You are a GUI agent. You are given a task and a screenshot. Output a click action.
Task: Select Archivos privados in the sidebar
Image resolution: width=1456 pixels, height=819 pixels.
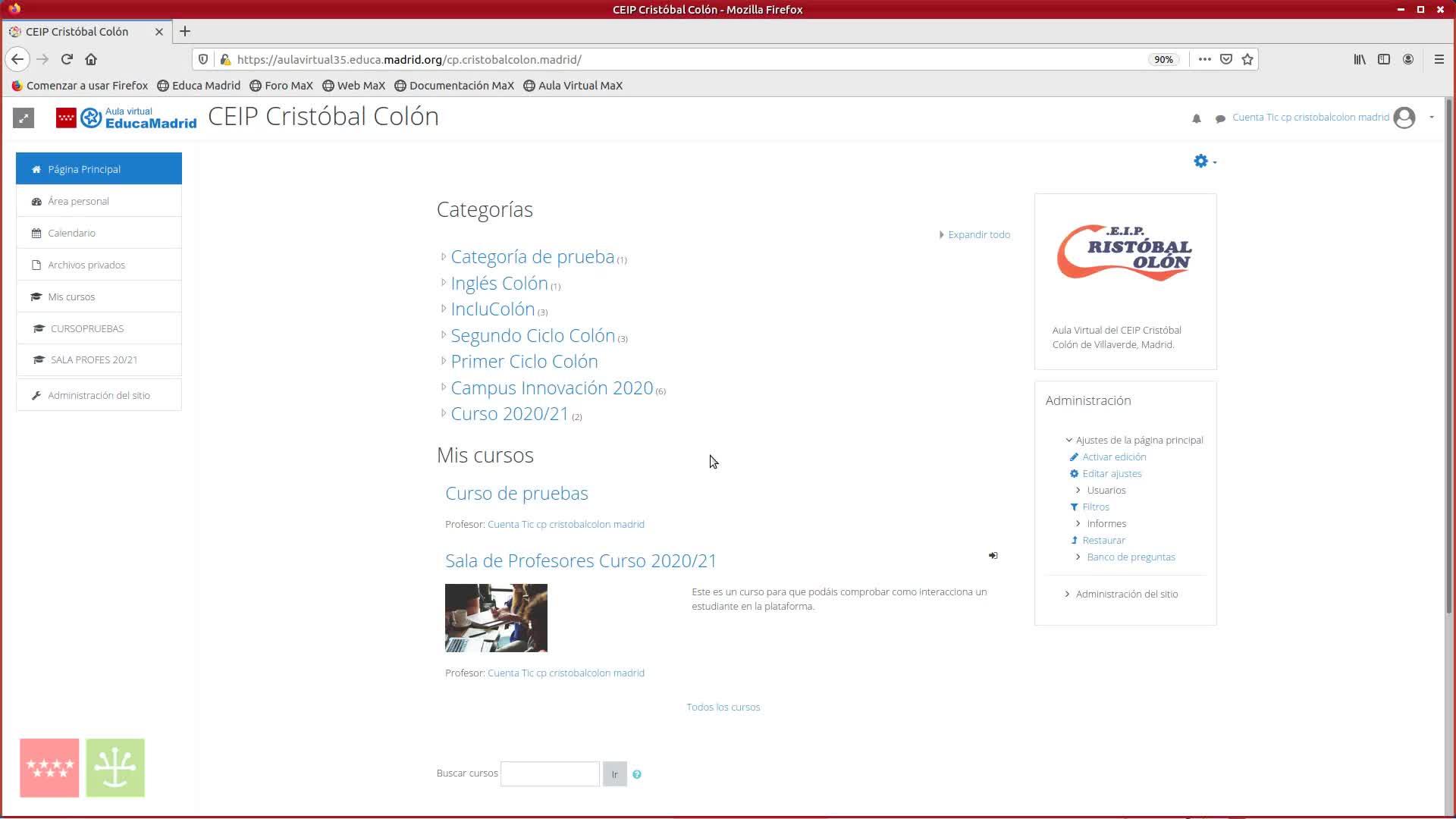click(x=86, y=265)
